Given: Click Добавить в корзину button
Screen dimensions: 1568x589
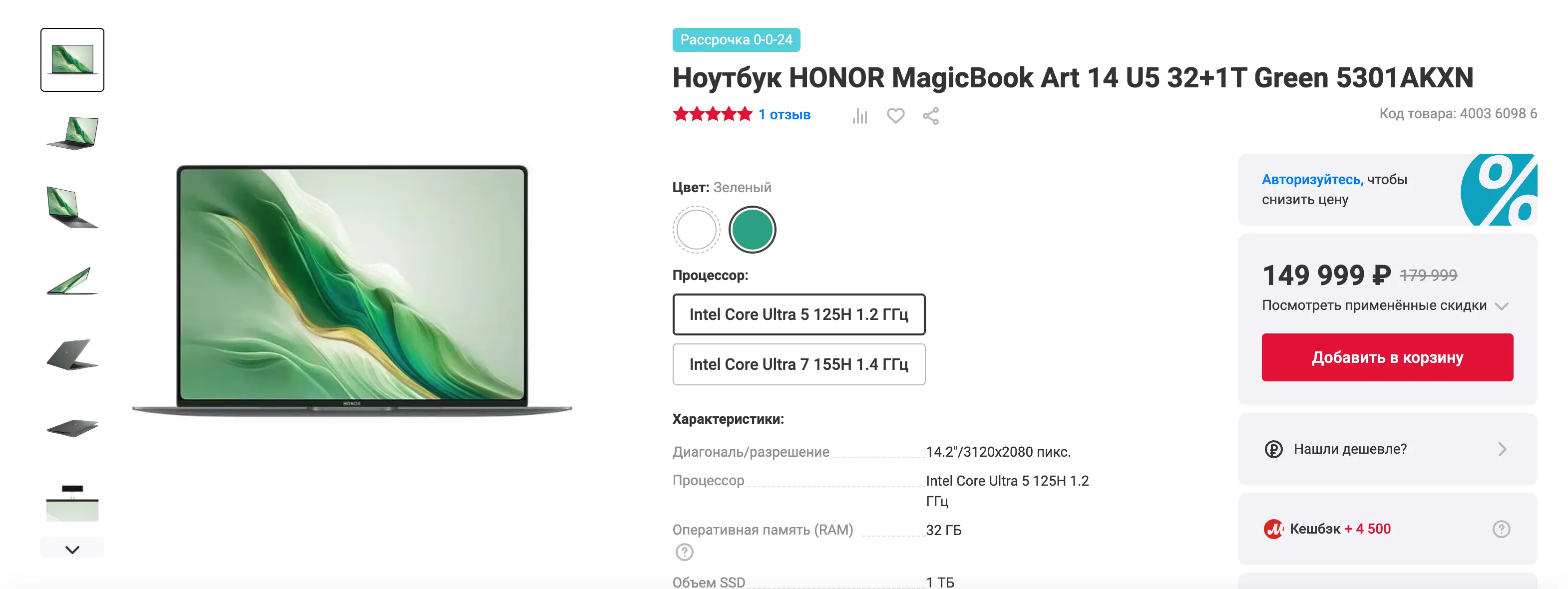Looking at the screenshot, I should point(1387,357).
